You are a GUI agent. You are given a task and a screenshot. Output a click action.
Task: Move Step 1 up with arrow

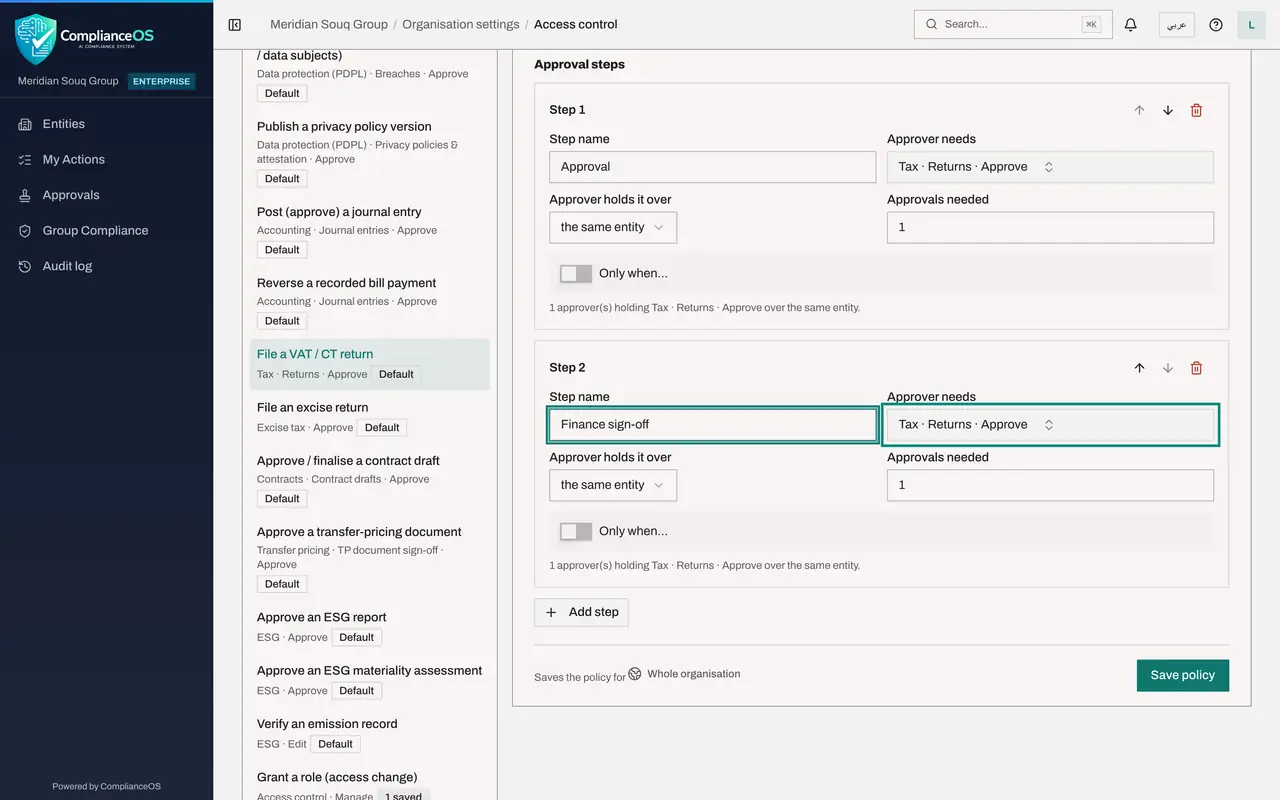1139,110
